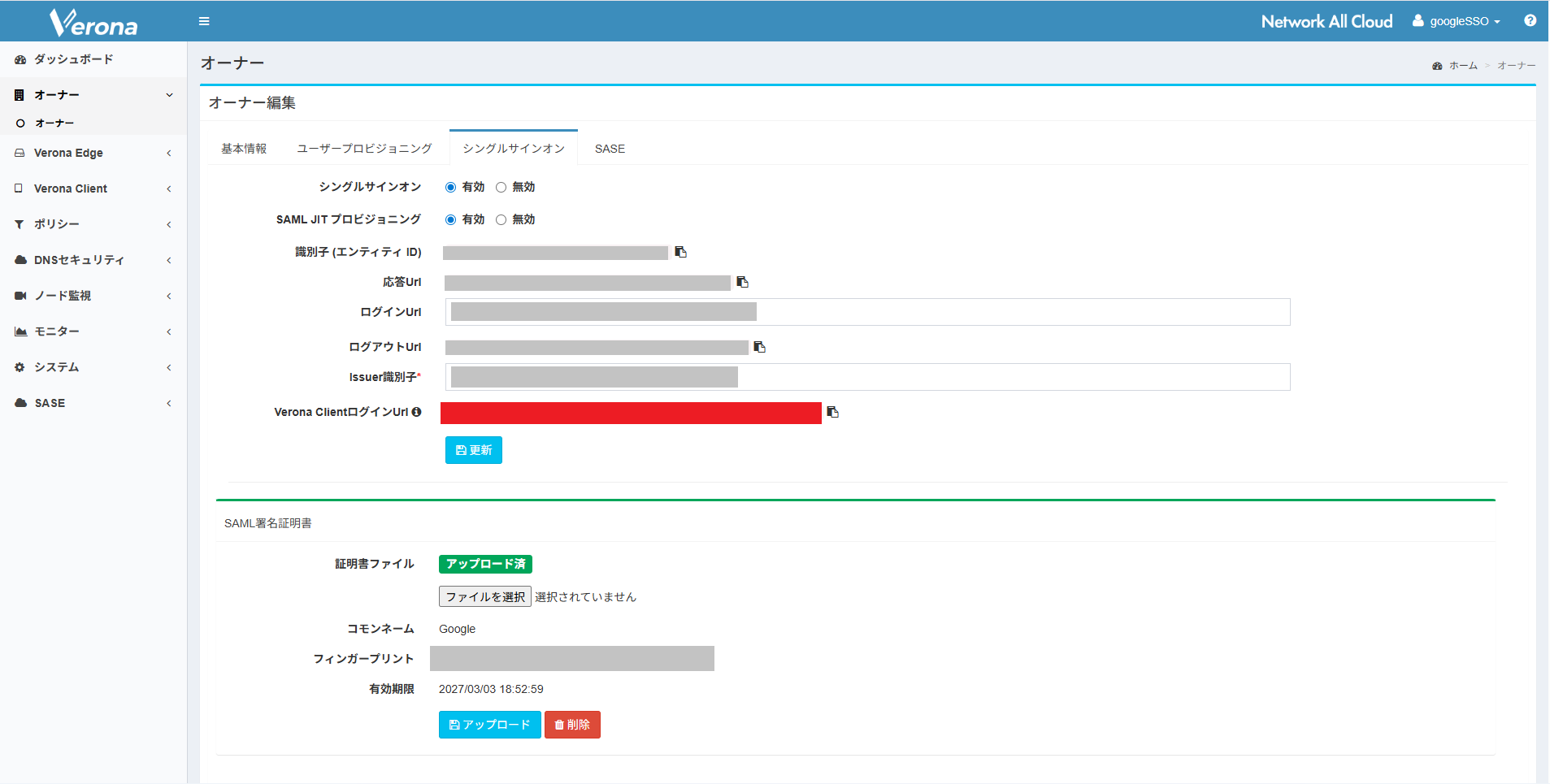Toggle the hamburger sidebar menu icon

(x=204, y=21)
